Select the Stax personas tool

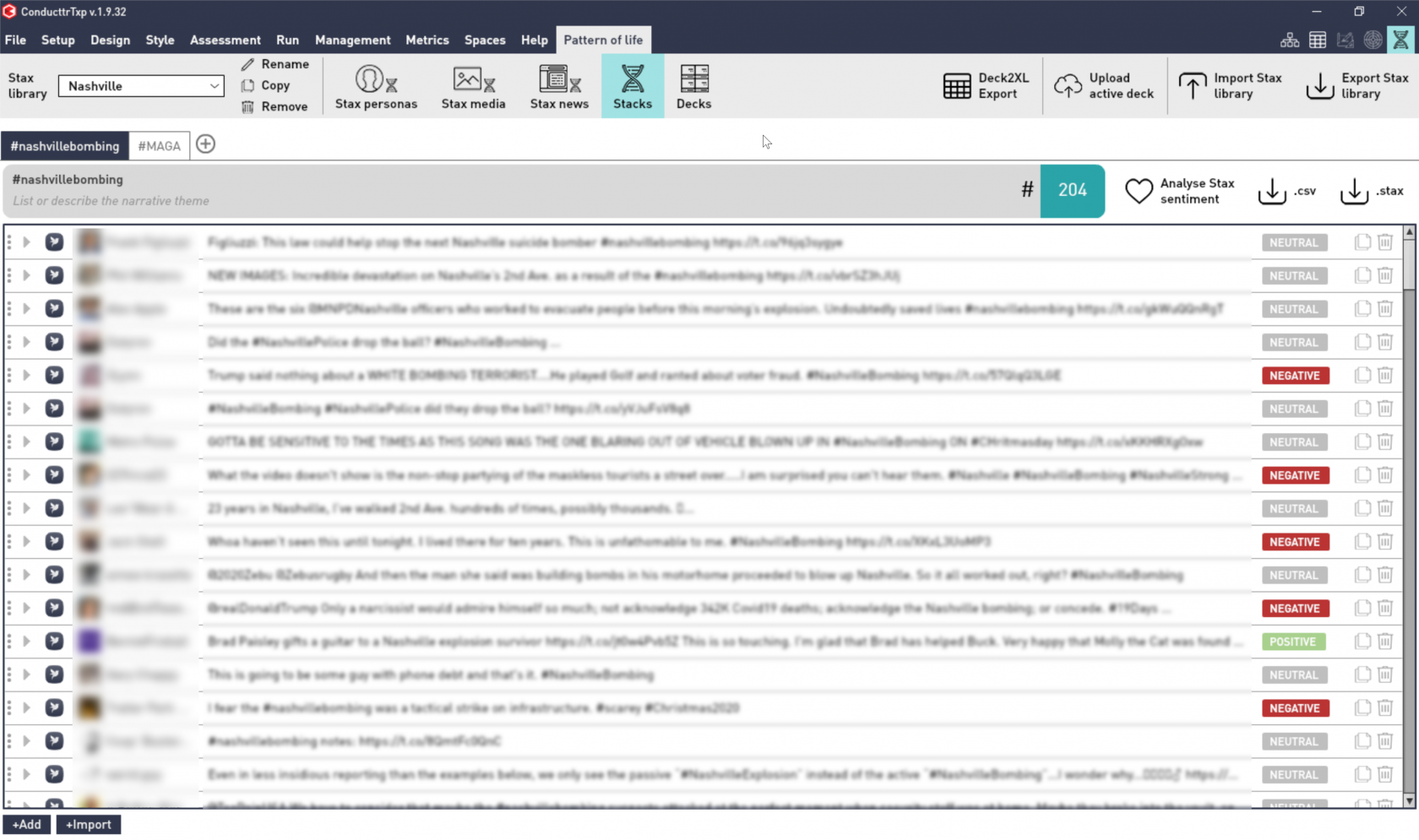(x=376, y=85)
